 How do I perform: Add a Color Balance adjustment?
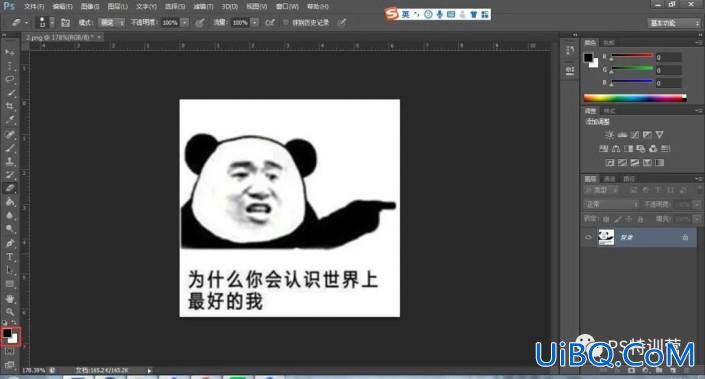tap(616, 148)
